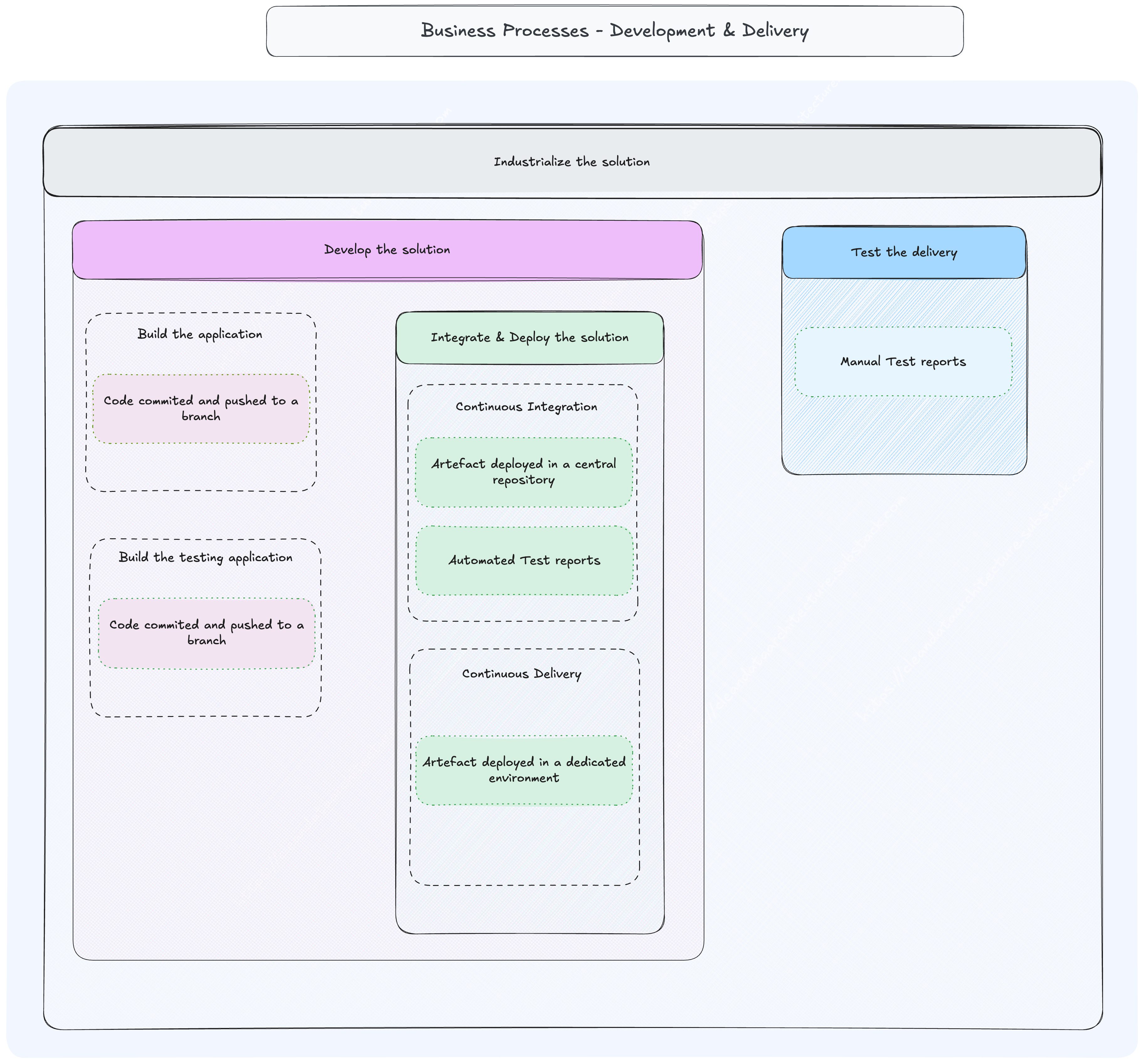Click the empty area inside the 'Build the application' dashed box

point(201,467)
